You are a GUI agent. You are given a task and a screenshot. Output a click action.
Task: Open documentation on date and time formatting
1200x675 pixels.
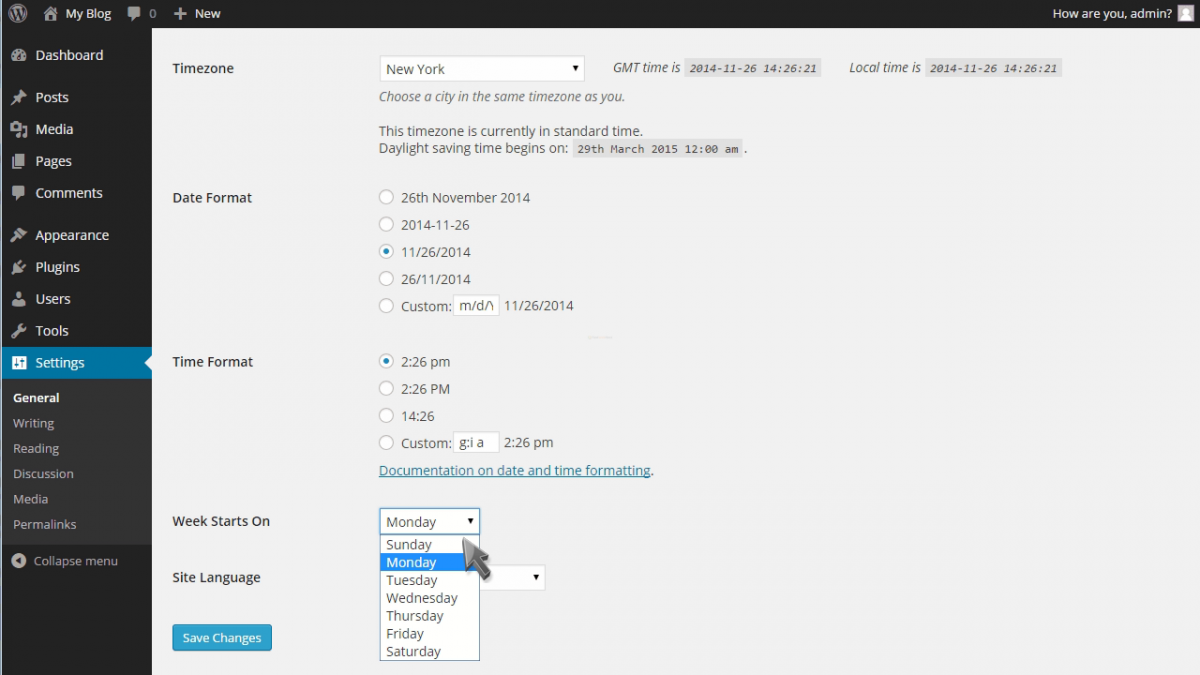(515, 470)
